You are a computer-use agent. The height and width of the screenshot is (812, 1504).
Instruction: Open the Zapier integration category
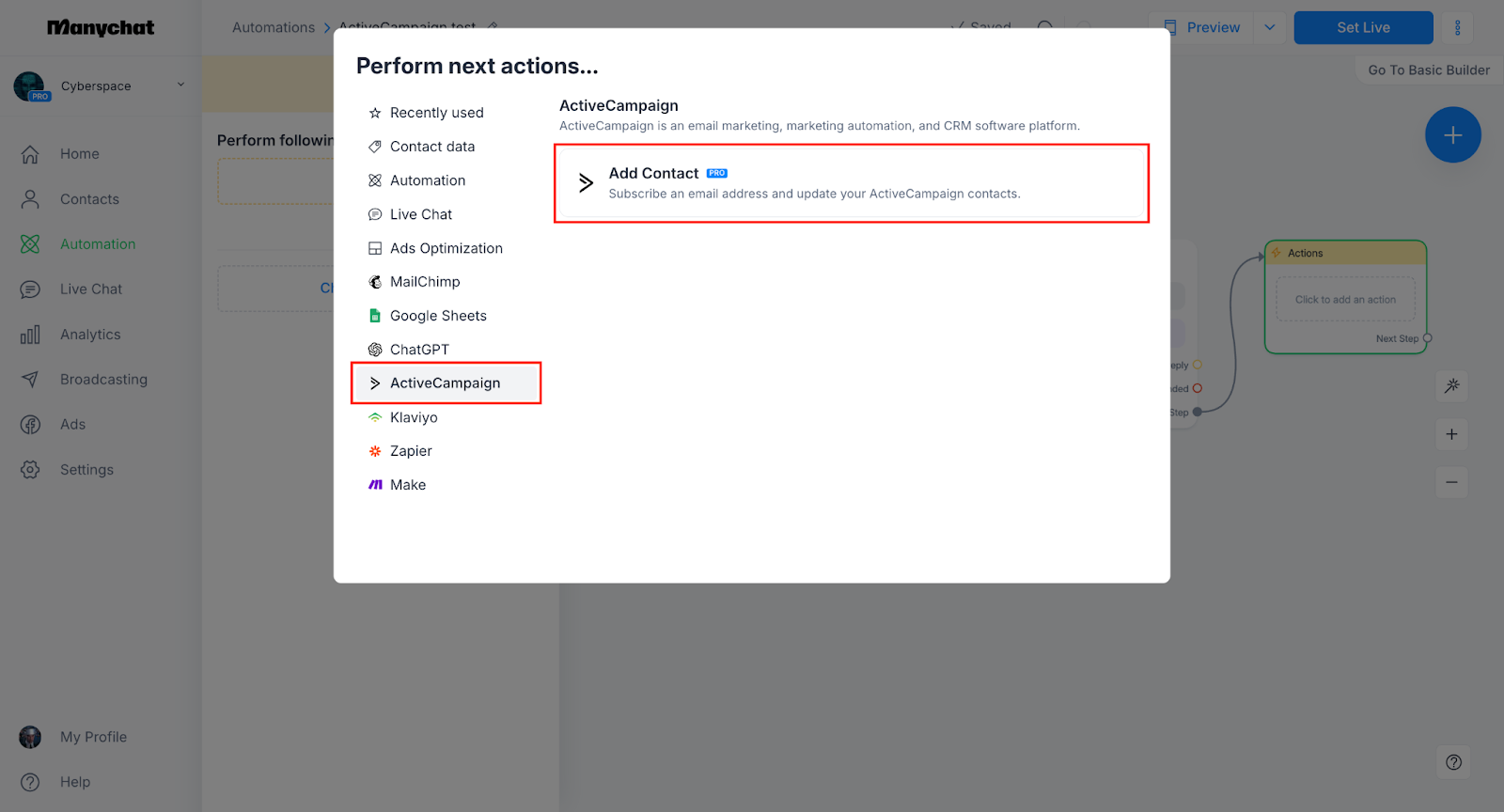point(411,451)
